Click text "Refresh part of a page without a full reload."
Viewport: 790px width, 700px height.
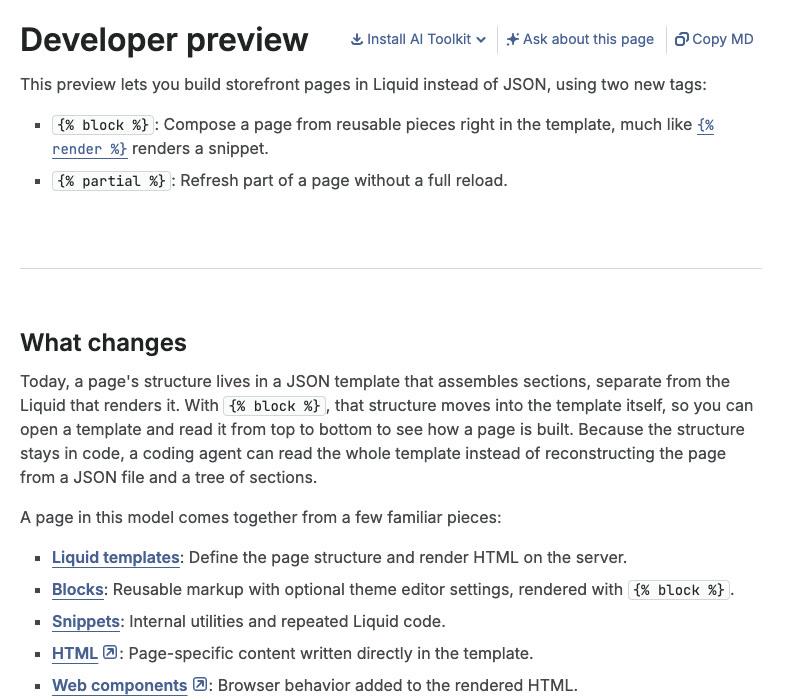coord(344,180)
